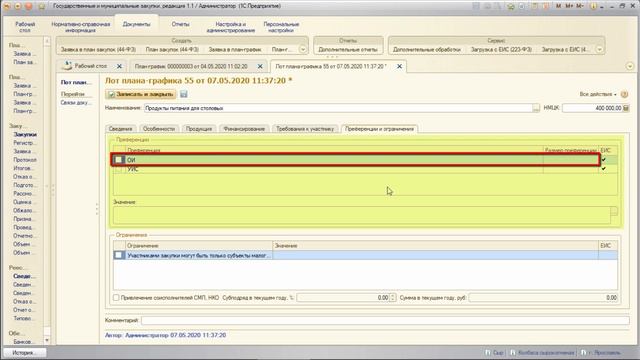
Task: Open Персональные настройки section
Action: point(281,27)
